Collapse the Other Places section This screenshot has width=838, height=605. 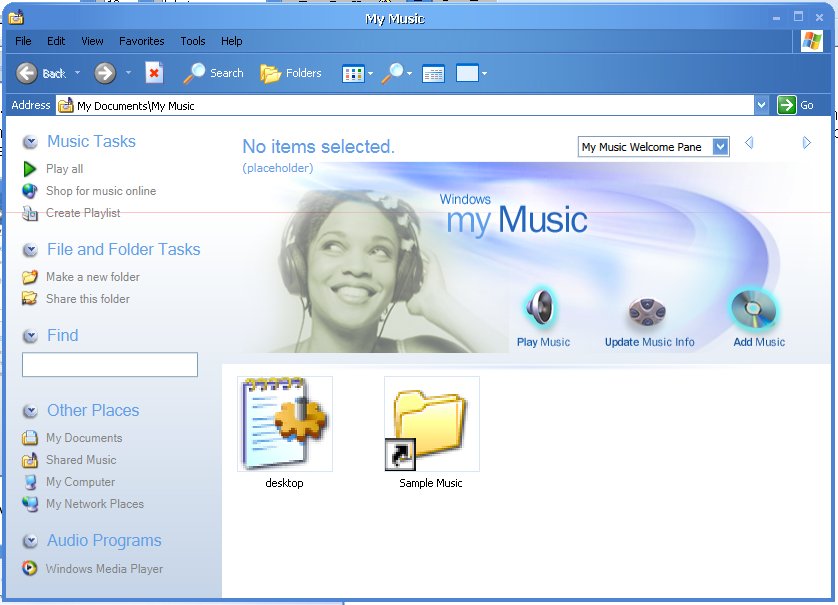(x=30, y=410)
